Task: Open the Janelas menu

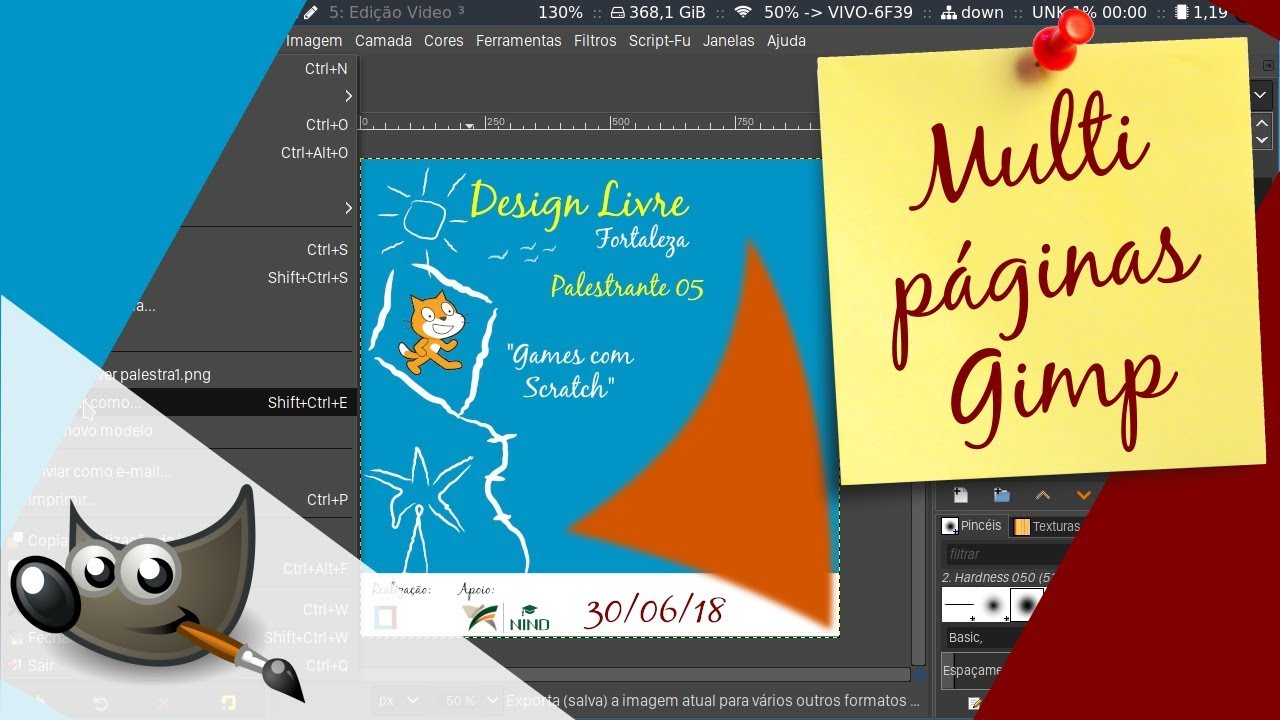Action: tap(728, 41)
